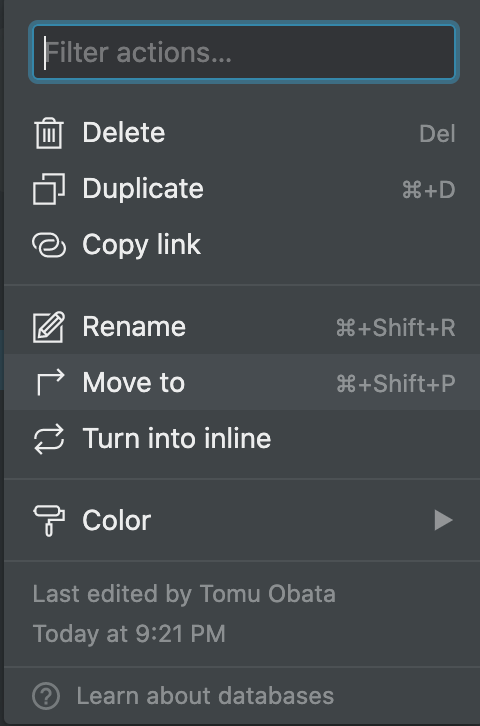Click the trash can Delete icon
Screen dimensions: 480x726
(x=49, y=133)
